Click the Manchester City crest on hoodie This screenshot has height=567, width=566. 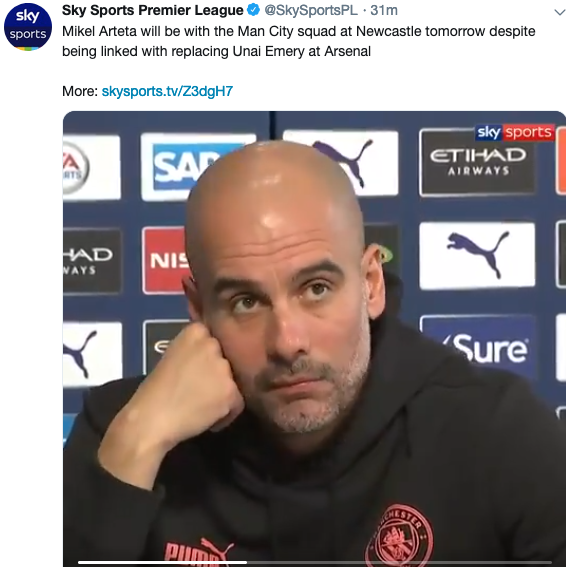pyautogui.click(x=400, y=535)
